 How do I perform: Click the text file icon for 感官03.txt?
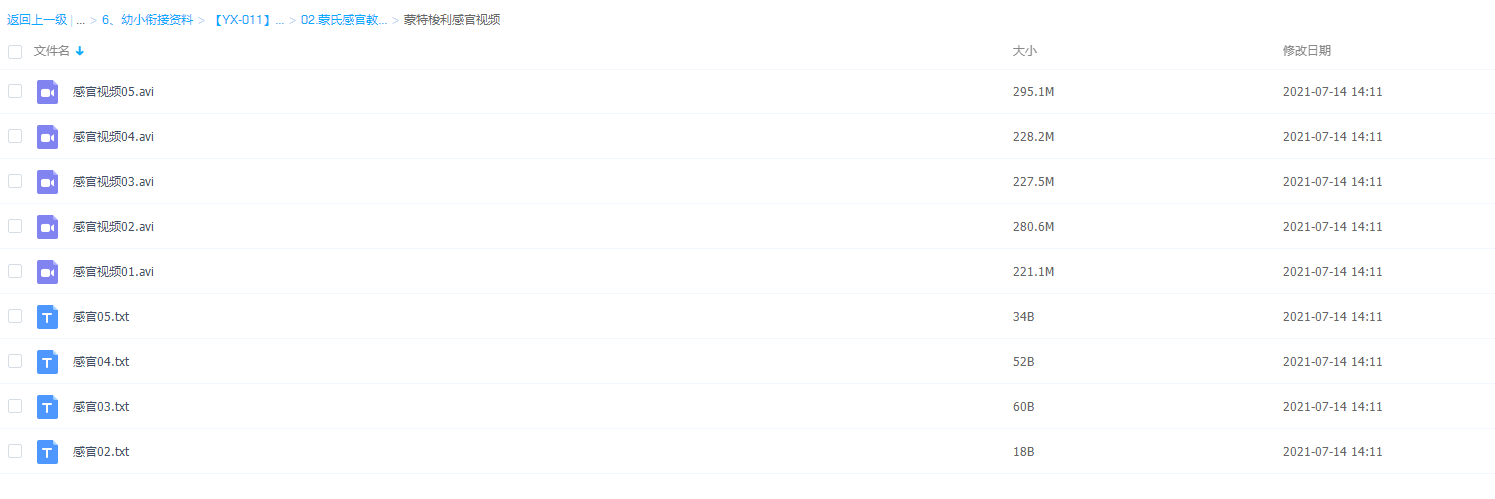coord(47,407)
